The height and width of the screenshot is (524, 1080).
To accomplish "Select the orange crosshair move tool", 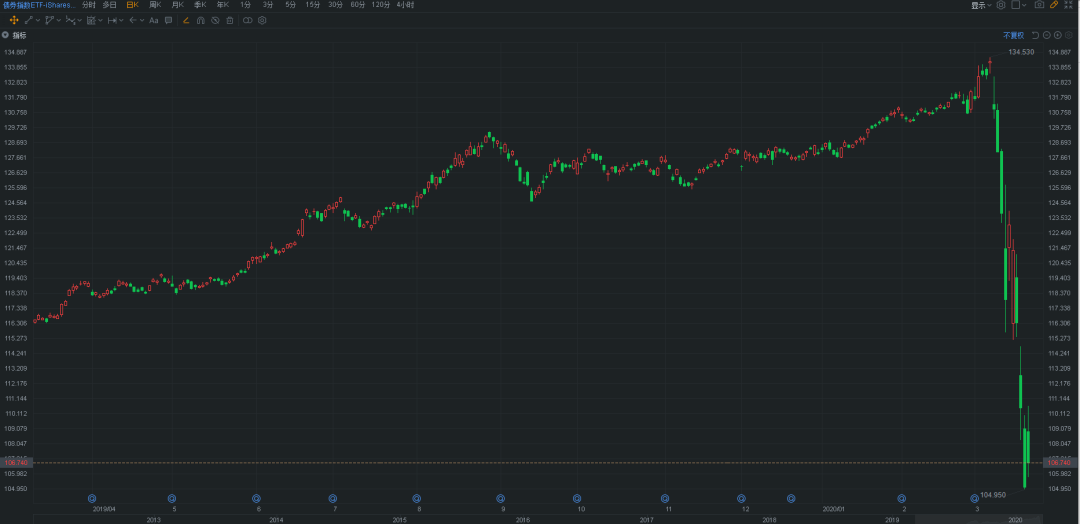I will [x=14, y=20].
